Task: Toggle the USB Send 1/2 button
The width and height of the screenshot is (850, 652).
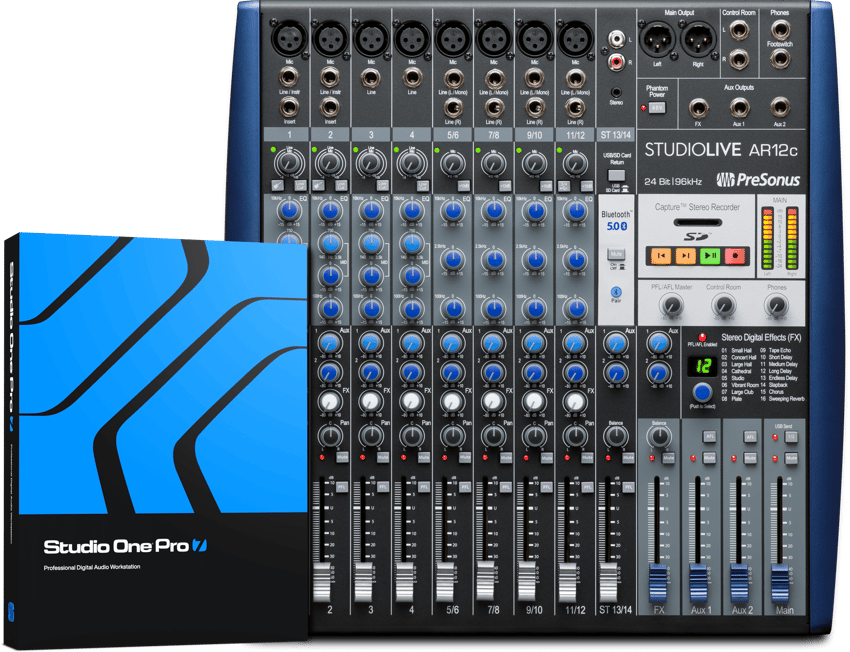Action: (x=791, y=437)
